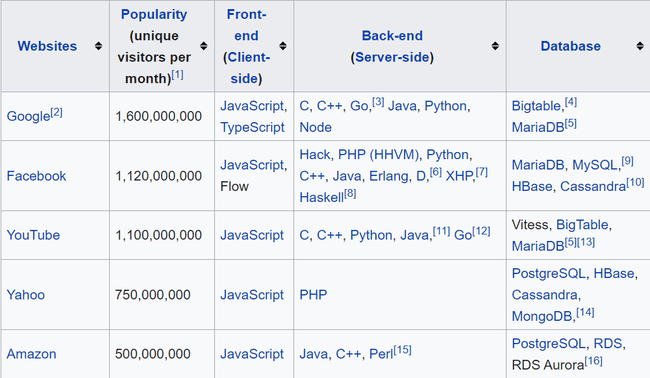Sort by Database column sort arrows
The width and height of the screenshot is (650, 378).
coord(640,46)
